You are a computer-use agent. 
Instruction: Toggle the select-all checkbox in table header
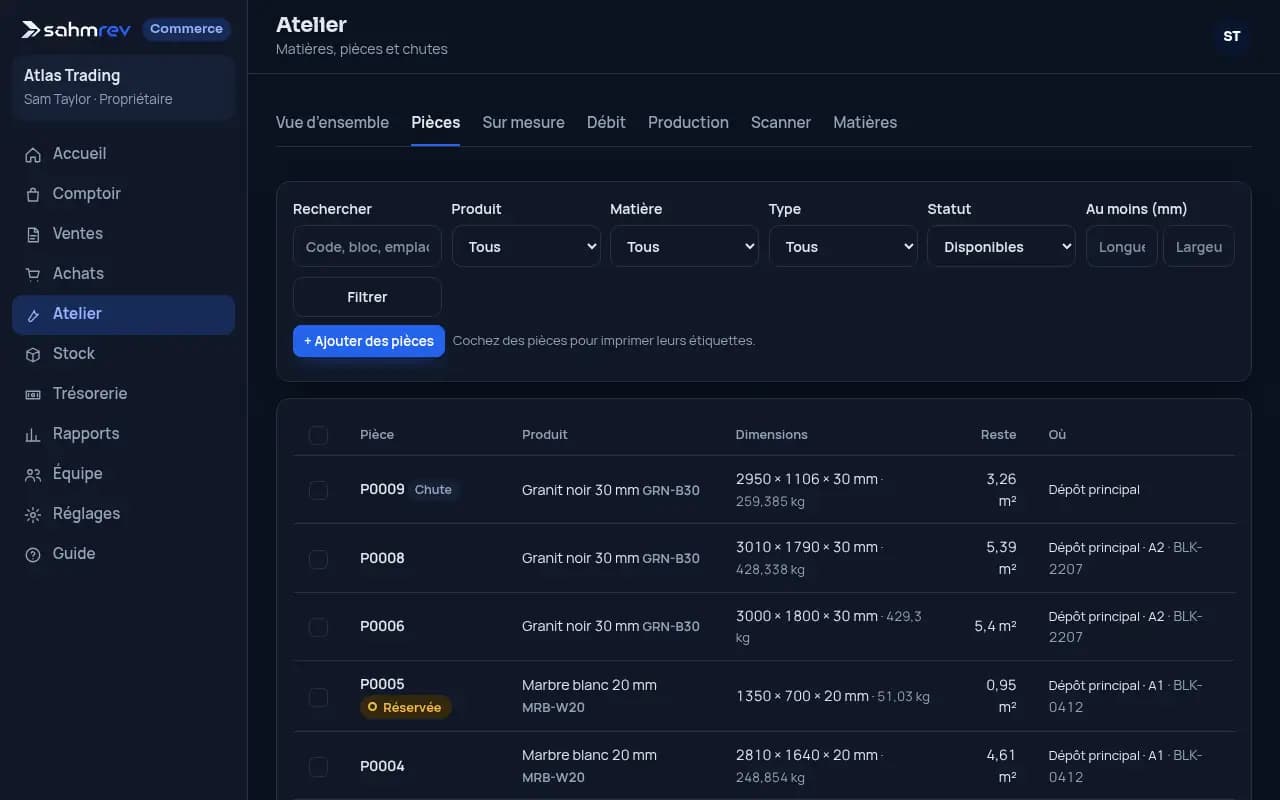click(x=318, y=435)
